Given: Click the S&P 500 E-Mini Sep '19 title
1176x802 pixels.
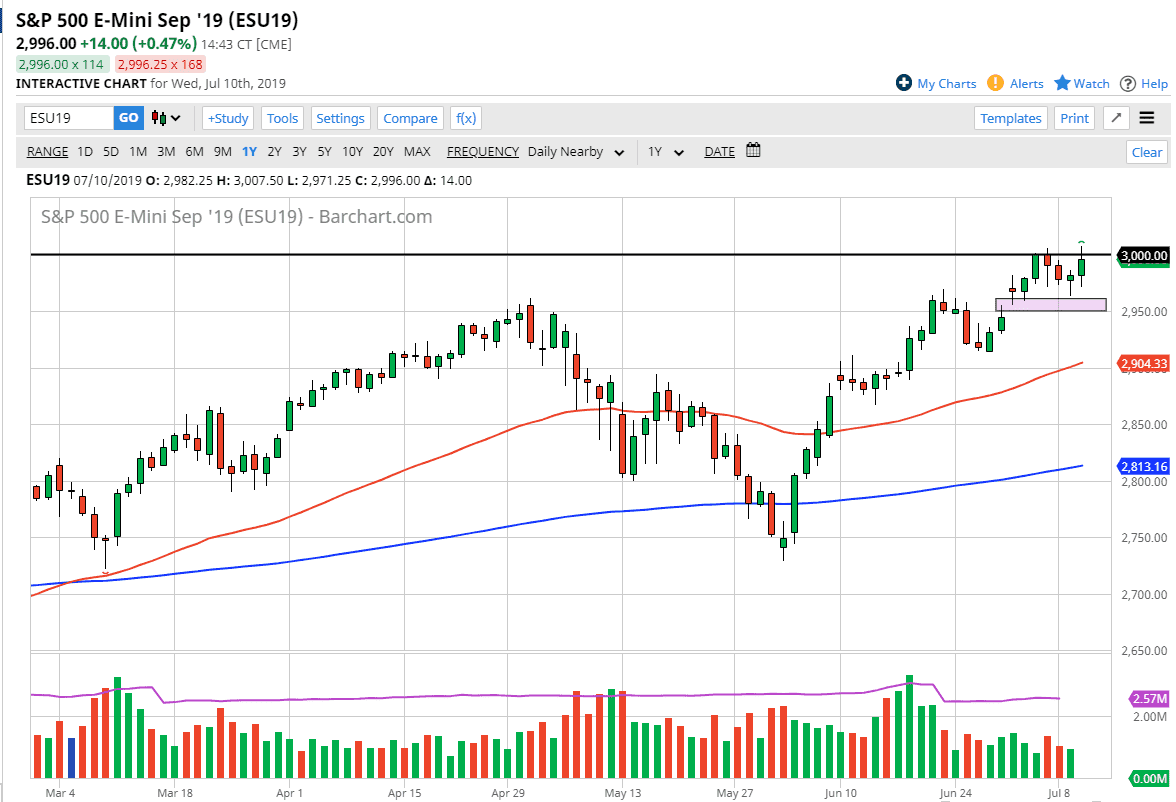Looking at the screenshot, I should point(157,20).
